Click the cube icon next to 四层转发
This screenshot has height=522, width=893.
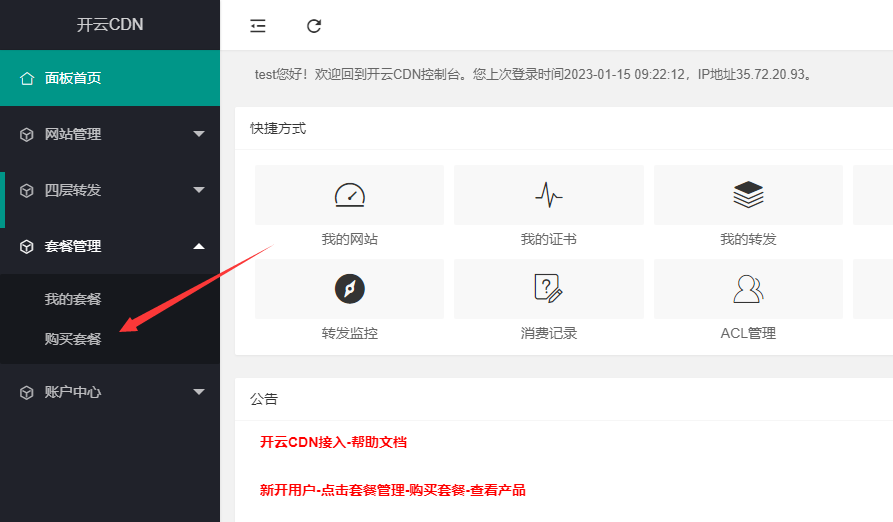pos(27,190)
